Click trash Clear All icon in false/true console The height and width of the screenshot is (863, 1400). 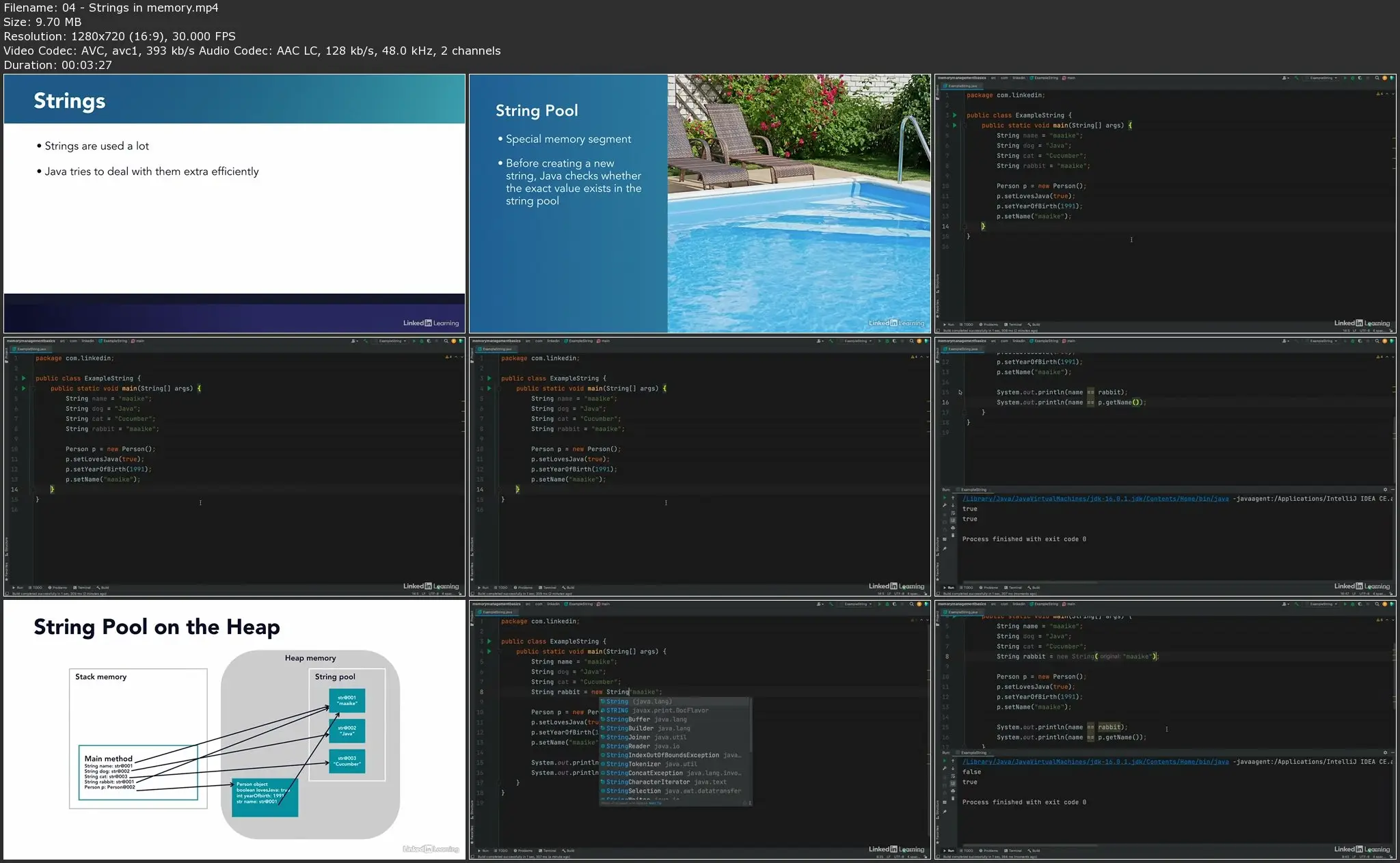click(953, 798)
